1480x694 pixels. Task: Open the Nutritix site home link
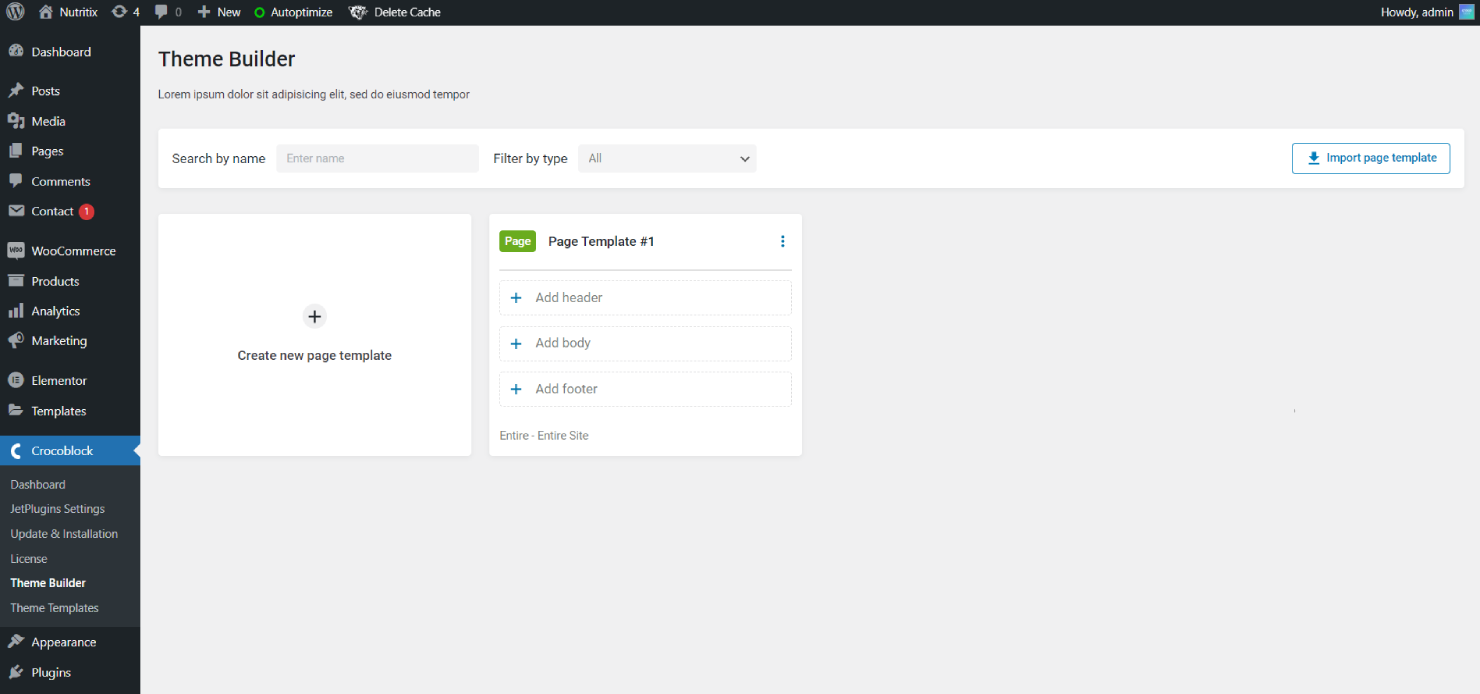(68, 12)
